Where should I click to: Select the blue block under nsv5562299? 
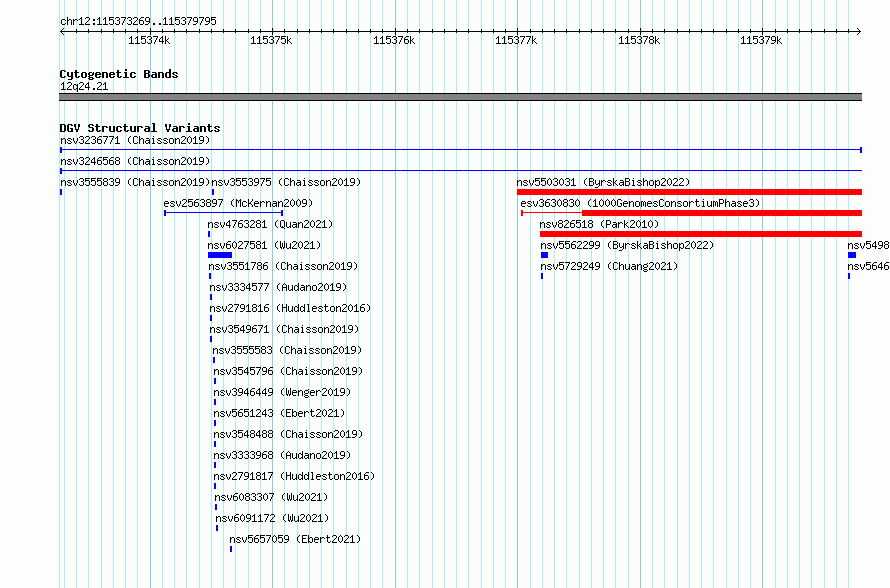tap(544, 255)
